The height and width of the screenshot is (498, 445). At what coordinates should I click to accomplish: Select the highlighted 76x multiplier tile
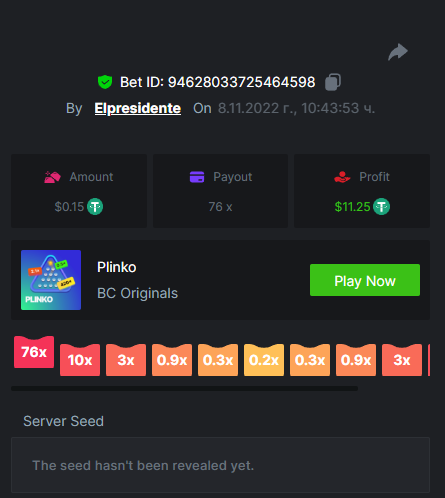pos(34,352)
